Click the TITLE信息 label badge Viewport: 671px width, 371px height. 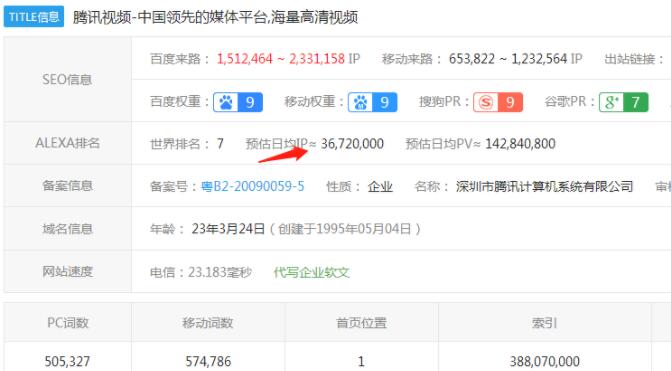(34, 17)
